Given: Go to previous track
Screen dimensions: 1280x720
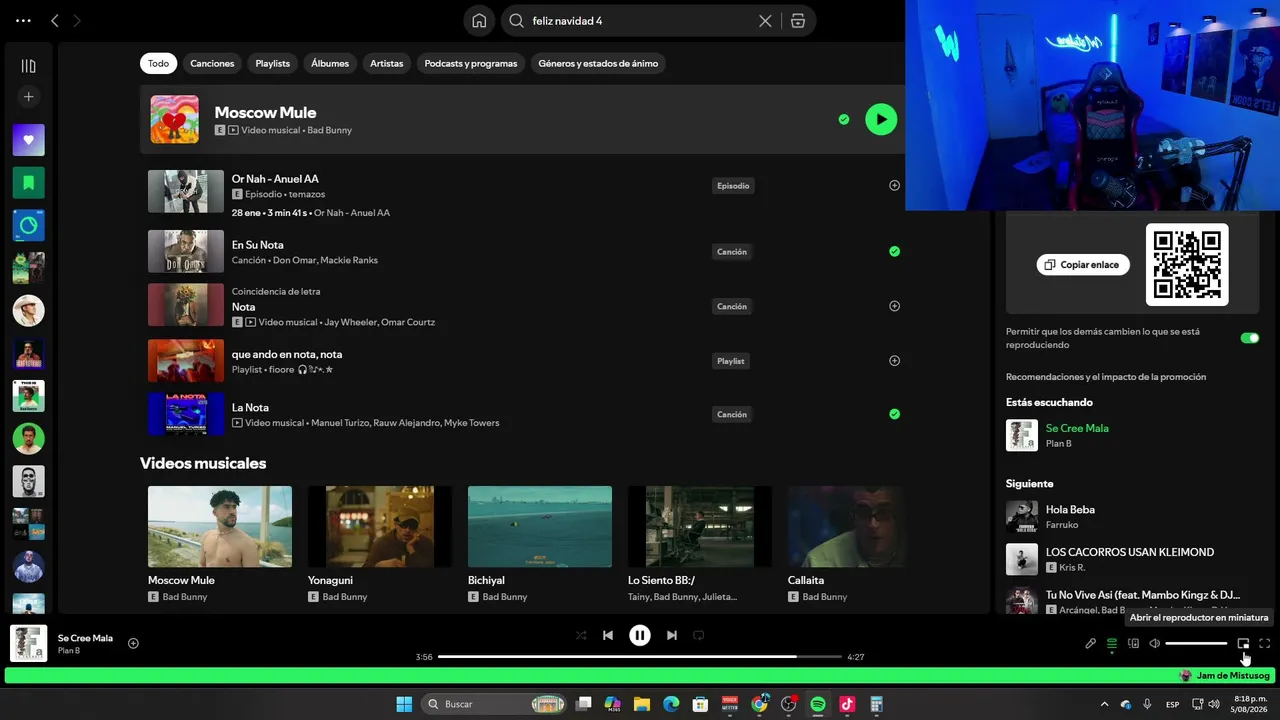Looking at the screenshot, I should pyautogui.click(x=608, y=635).
